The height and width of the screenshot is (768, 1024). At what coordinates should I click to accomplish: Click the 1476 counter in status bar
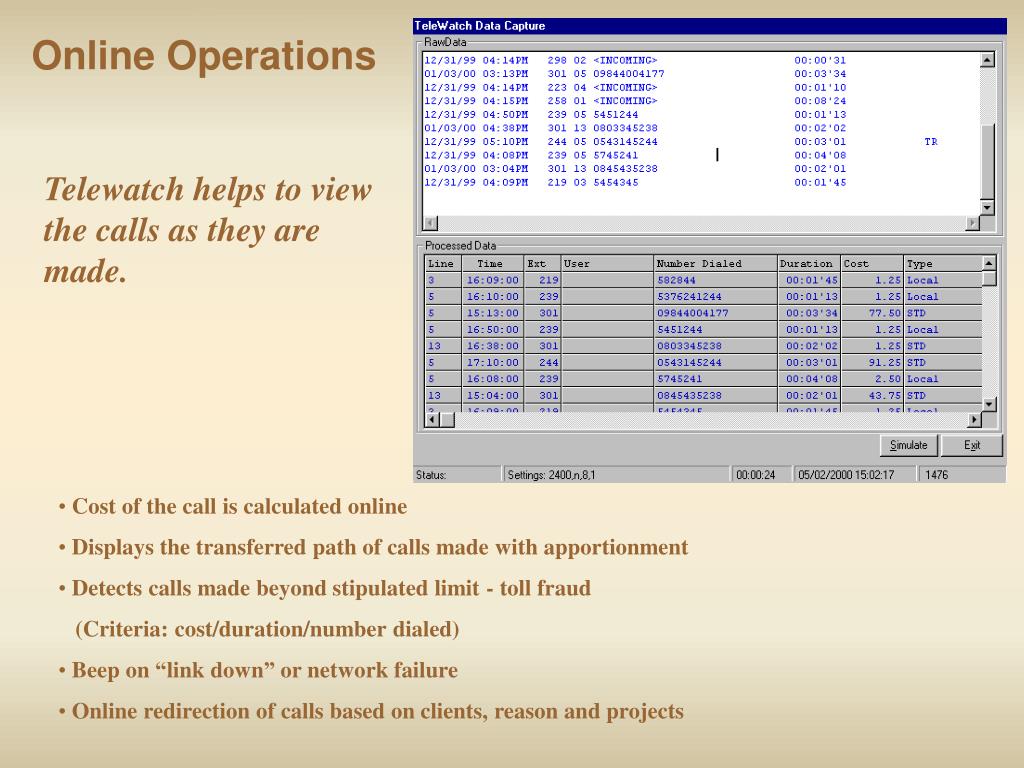tap(961, 475)
